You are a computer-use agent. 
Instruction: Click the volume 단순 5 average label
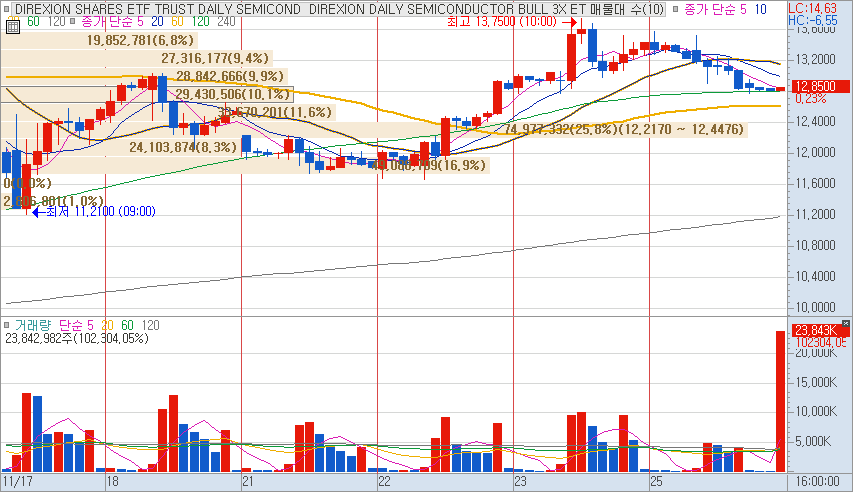click(x=76, y=325)
